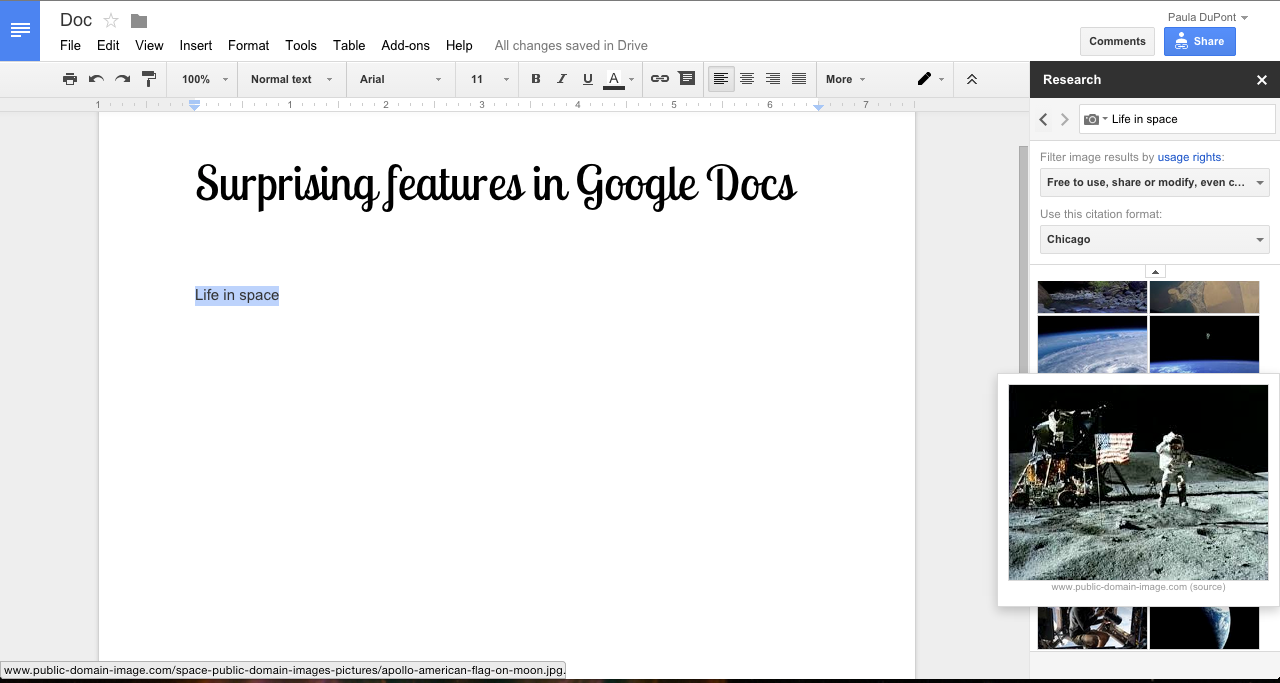Screen dimensions: 1280x683
Task: Open the Arial font dropdown
Action: [x=400, y=79]
